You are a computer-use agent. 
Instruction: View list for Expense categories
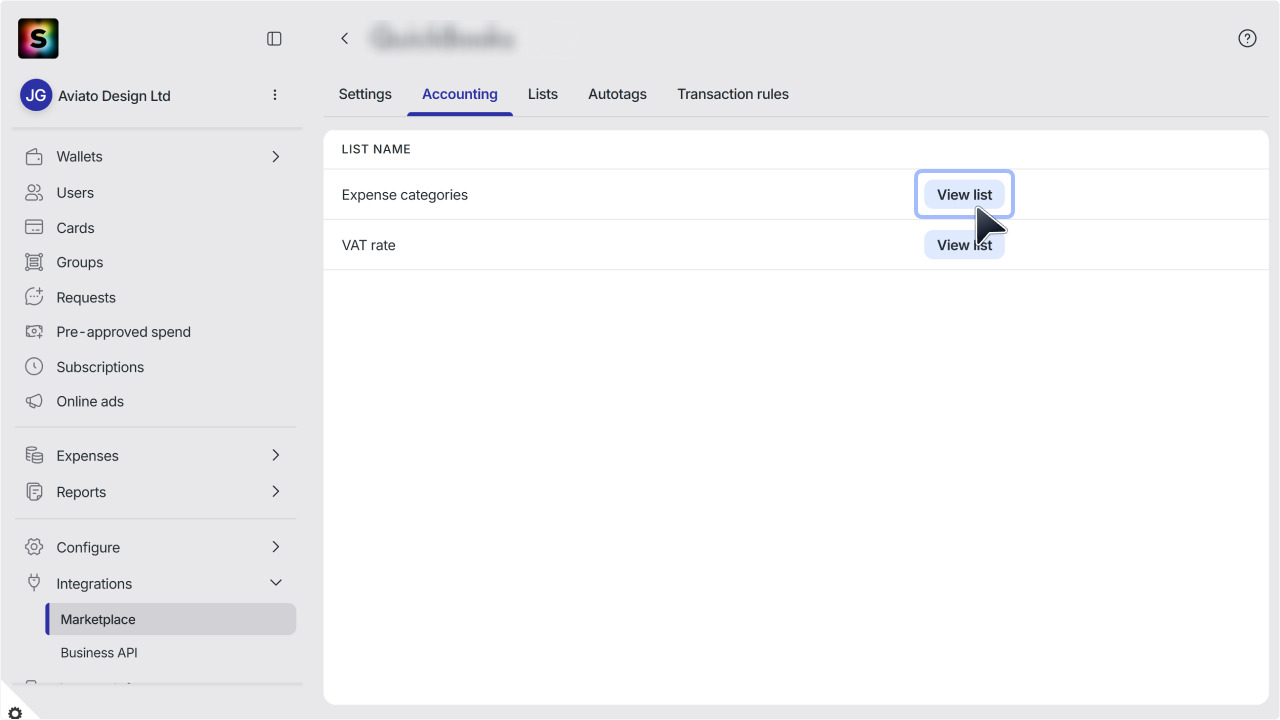click(x=964, y=195)
